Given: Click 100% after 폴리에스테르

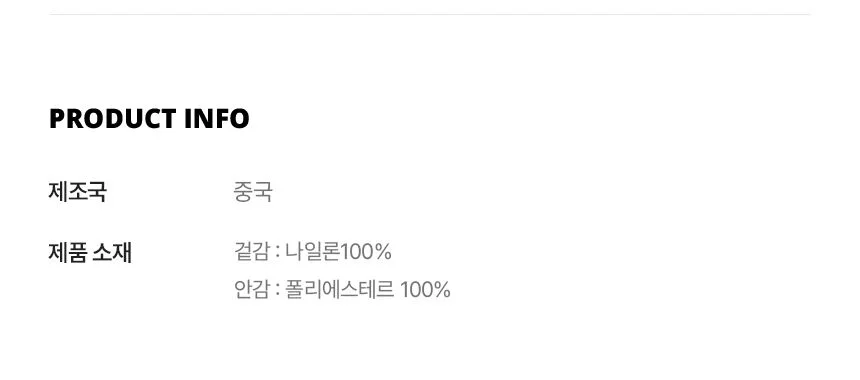Looking at the screenshot, I should click(x=426, y=289).
